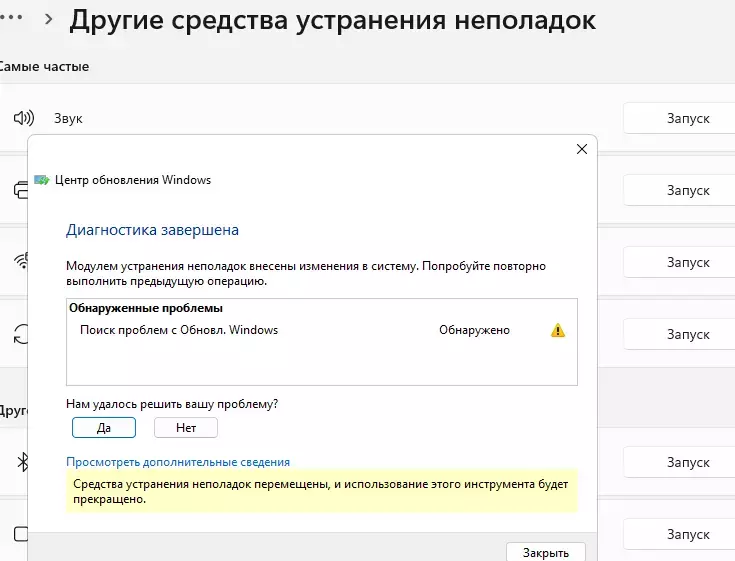Screen dimensions: 735x561
Task: Answer Нет to problem solved question
Action: pos(186,427)
